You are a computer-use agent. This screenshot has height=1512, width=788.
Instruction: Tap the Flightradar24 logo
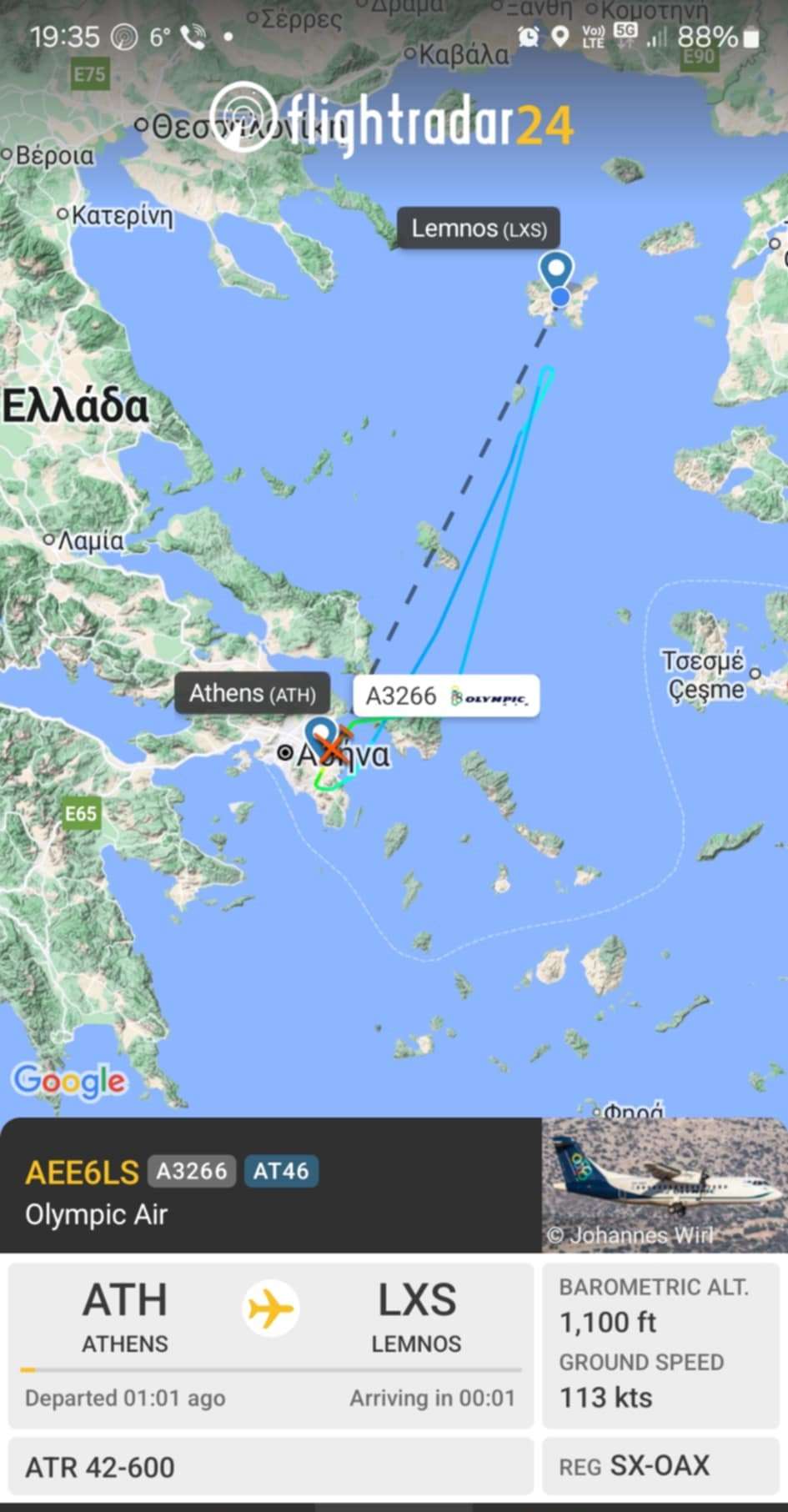coord(391,122)
